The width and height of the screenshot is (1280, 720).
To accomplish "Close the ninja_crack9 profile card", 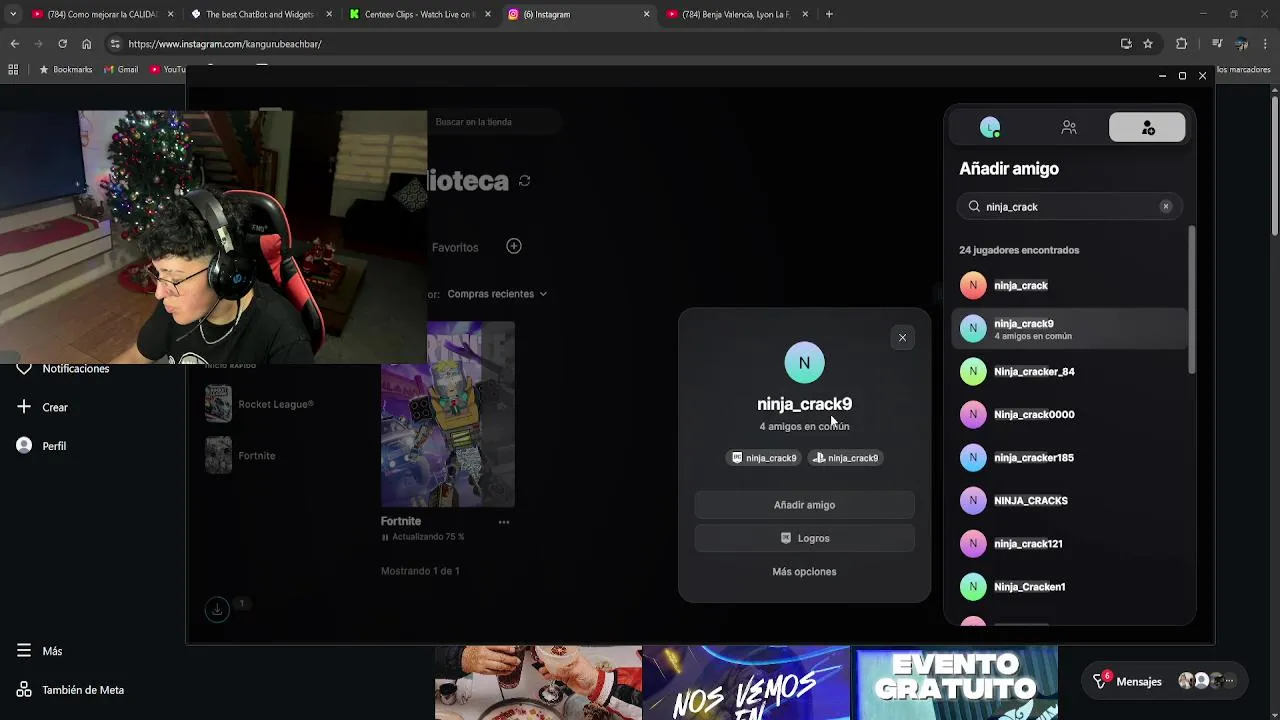I will (902, 338).
